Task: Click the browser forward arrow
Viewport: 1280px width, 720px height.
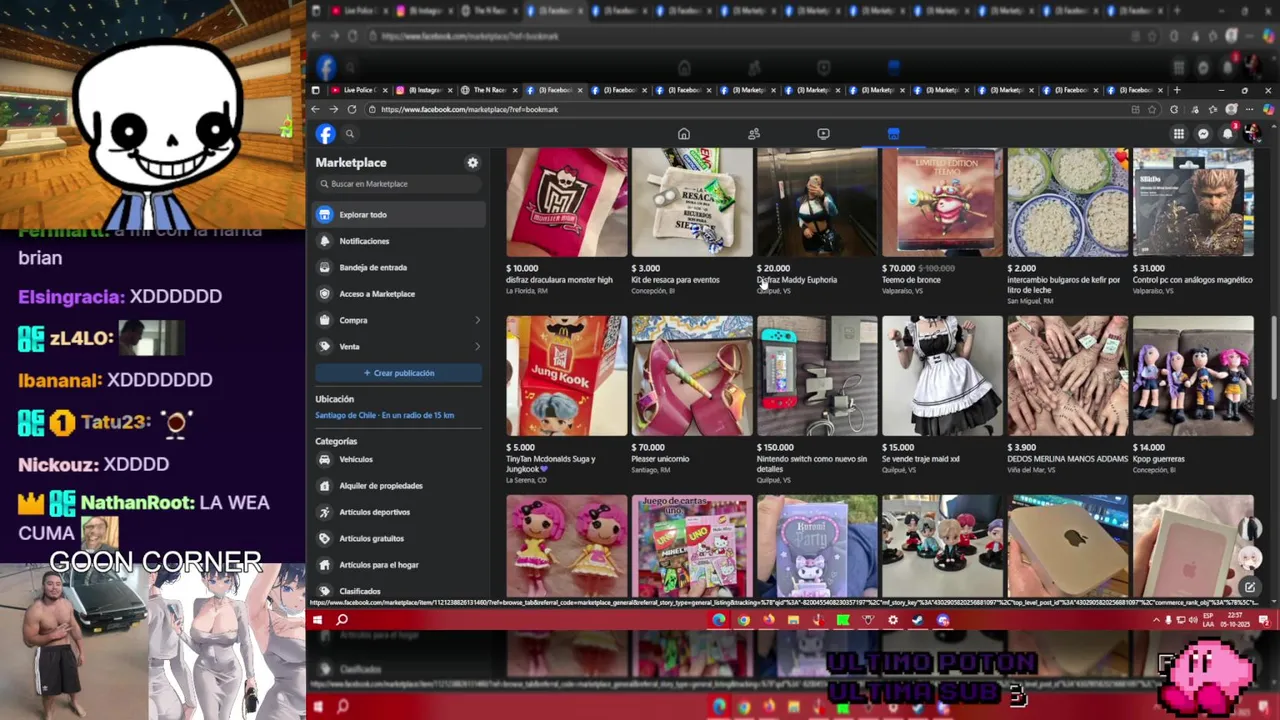Action: tap(333, 109)
